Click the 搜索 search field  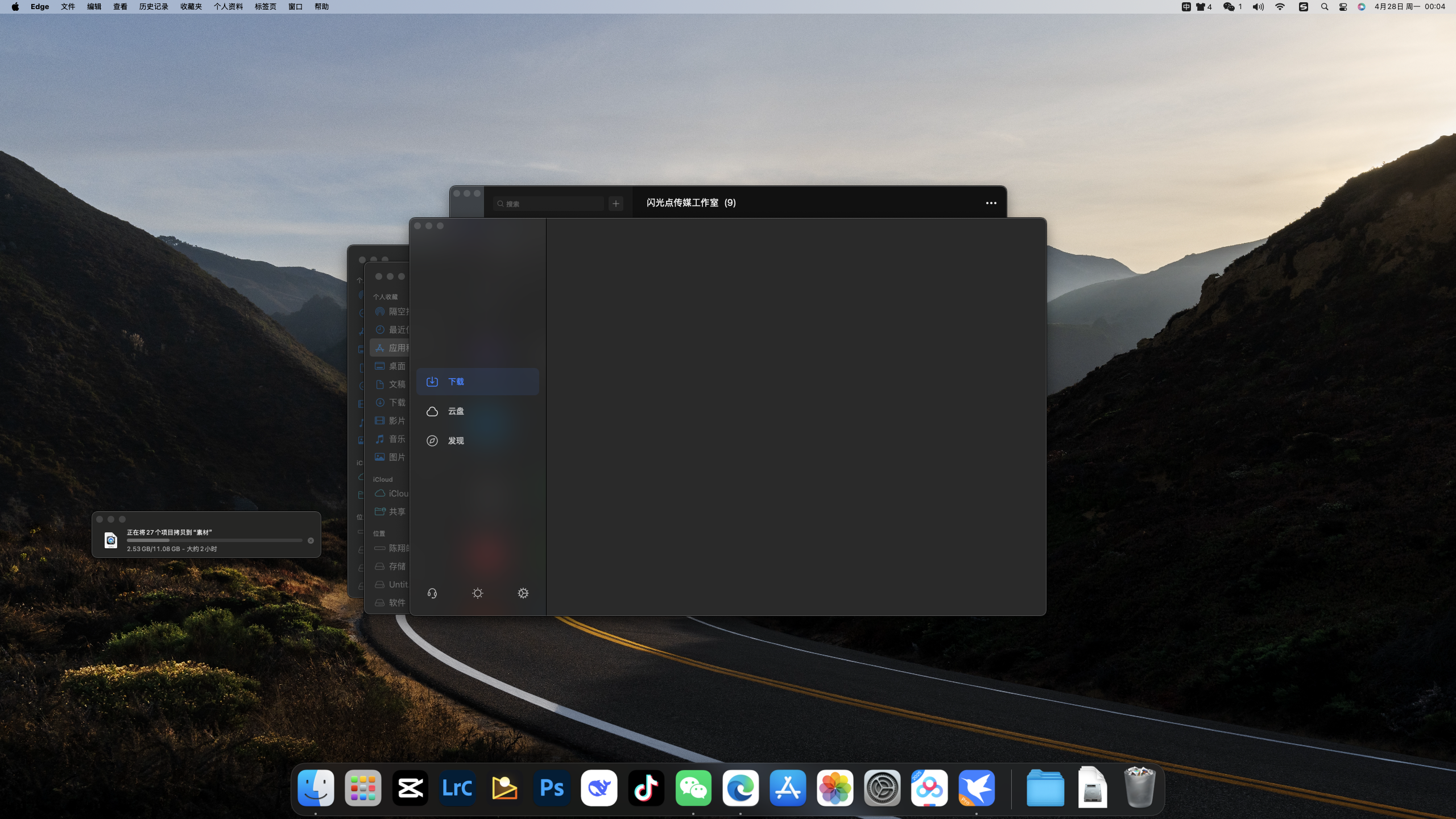coord(549,204)
